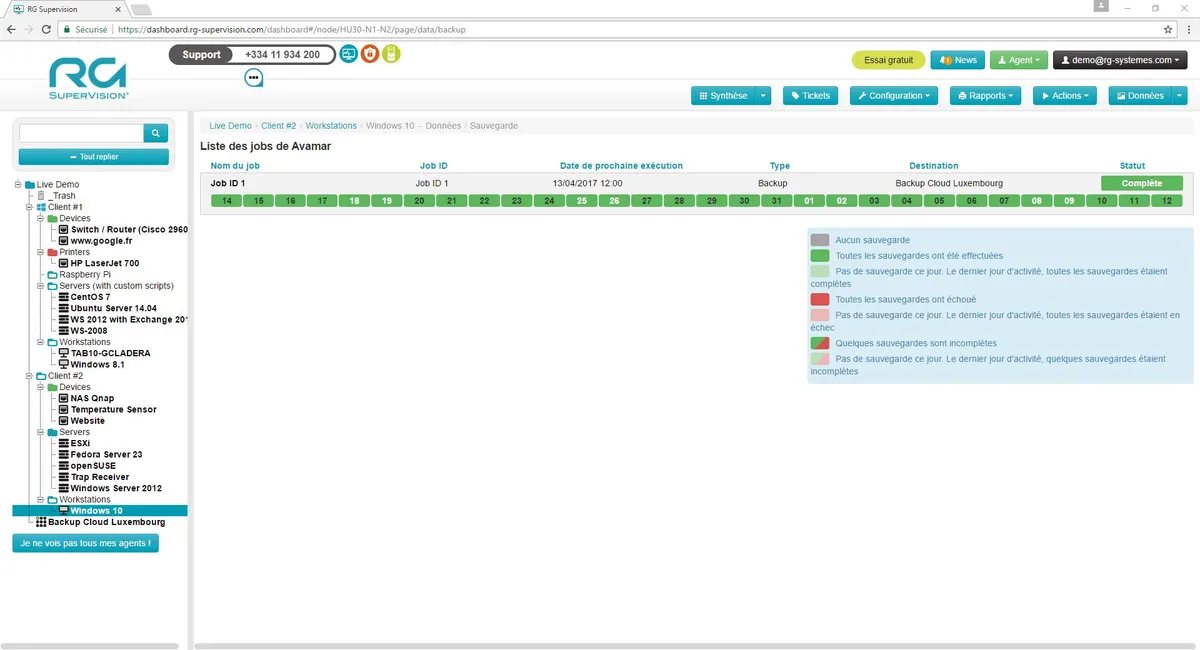This screenshot has width=1200, height=650.
Task: Select the HP LaserJet 700 printer
Action: [105, 263]
